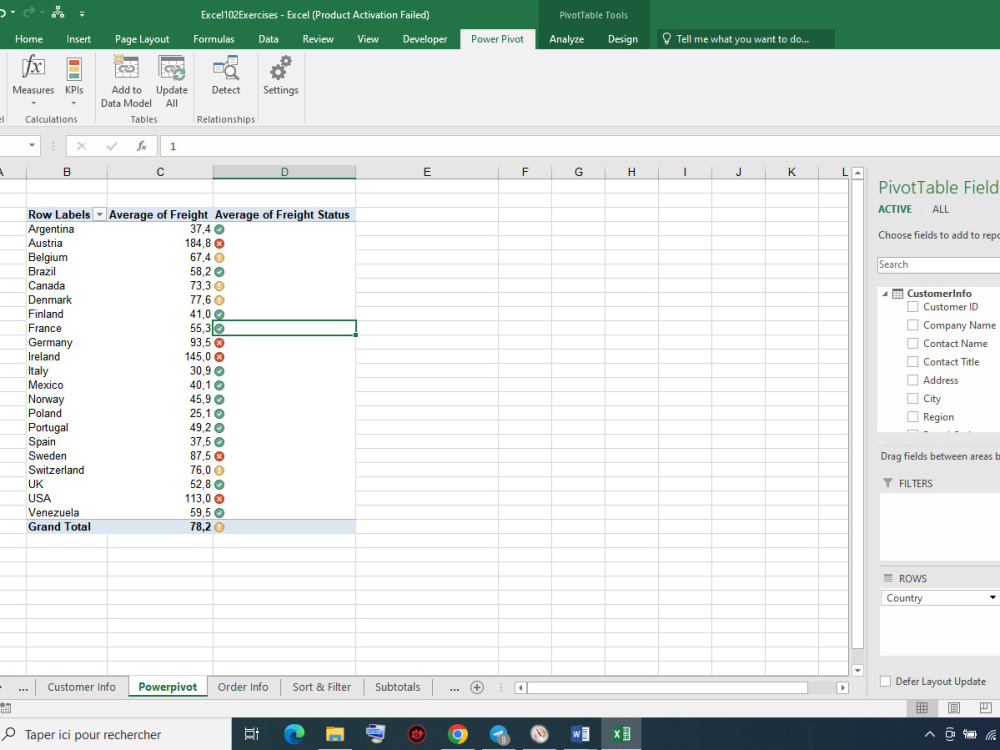Viewport: 1000px width, 750px height.
Task: Check the Company Name field
Action: (913, 325)
